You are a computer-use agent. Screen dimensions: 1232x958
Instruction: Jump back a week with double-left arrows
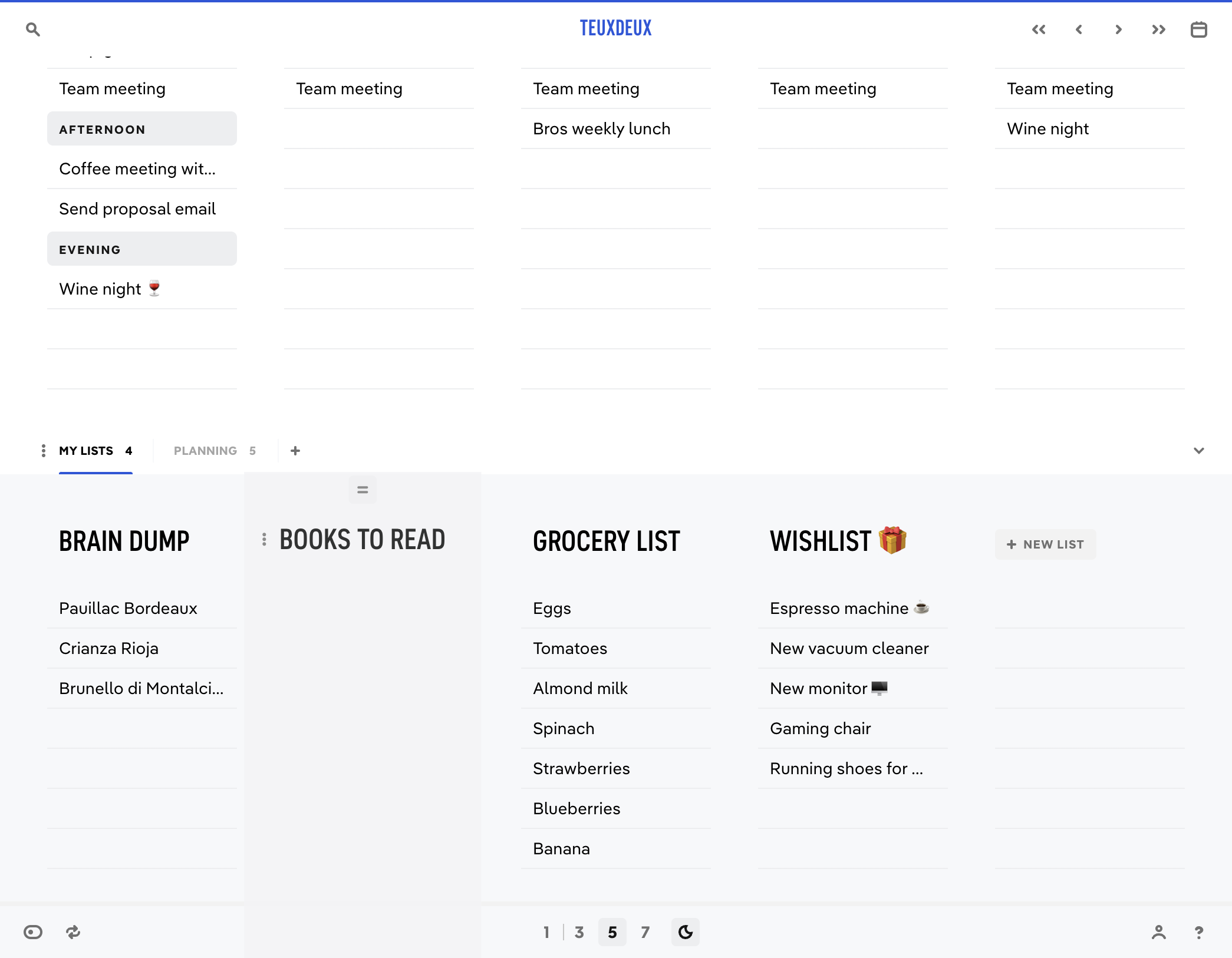click(x=1039, y=29)
